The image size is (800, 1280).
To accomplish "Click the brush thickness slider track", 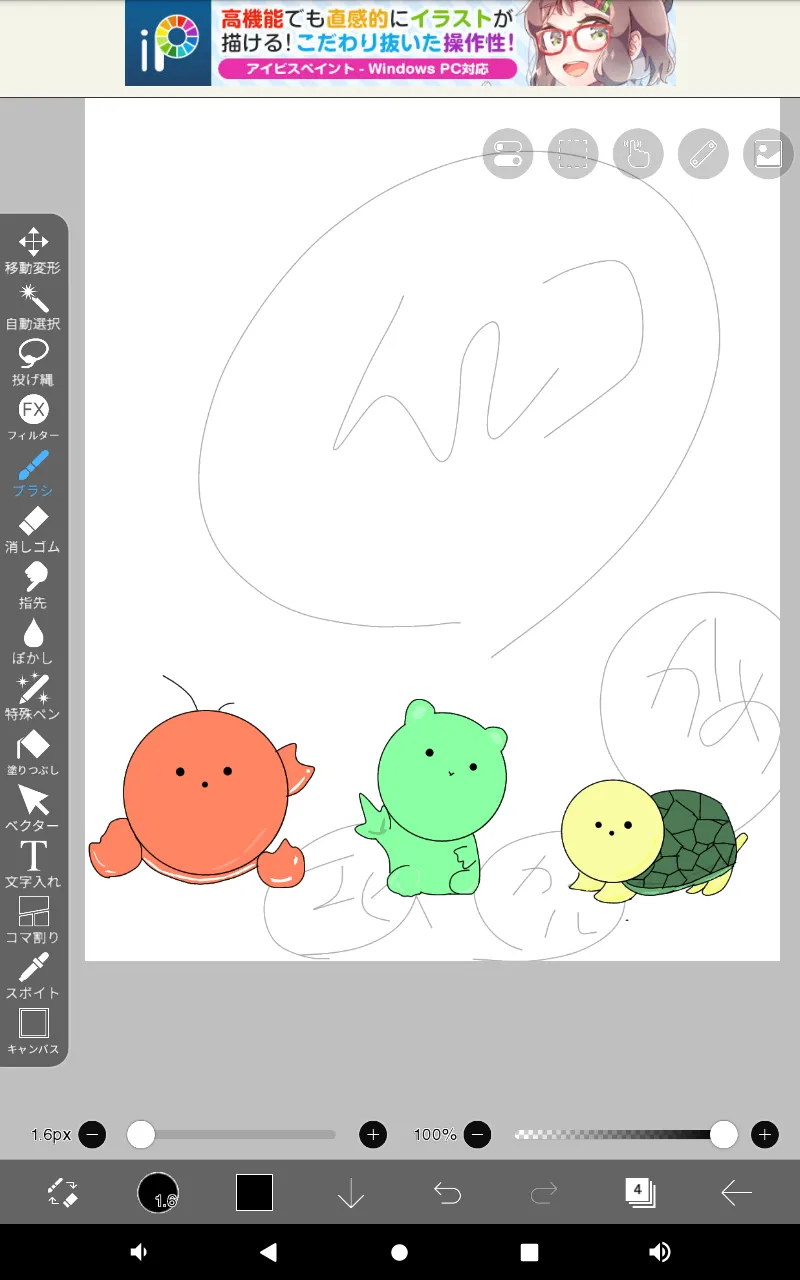I will click(232, 1134).
